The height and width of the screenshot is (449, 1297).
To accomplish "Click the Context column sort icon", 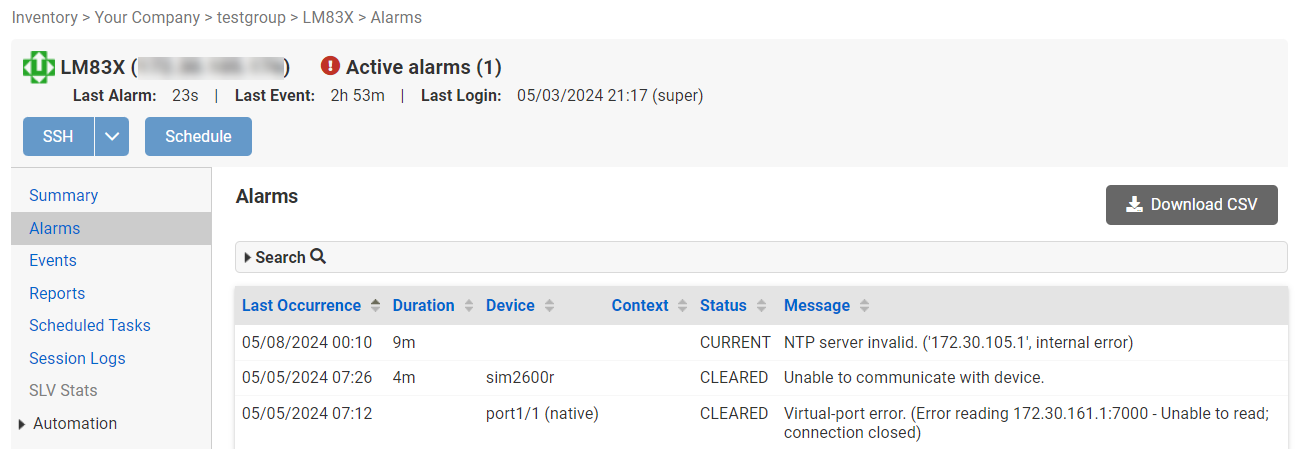I will pos(682,306).
